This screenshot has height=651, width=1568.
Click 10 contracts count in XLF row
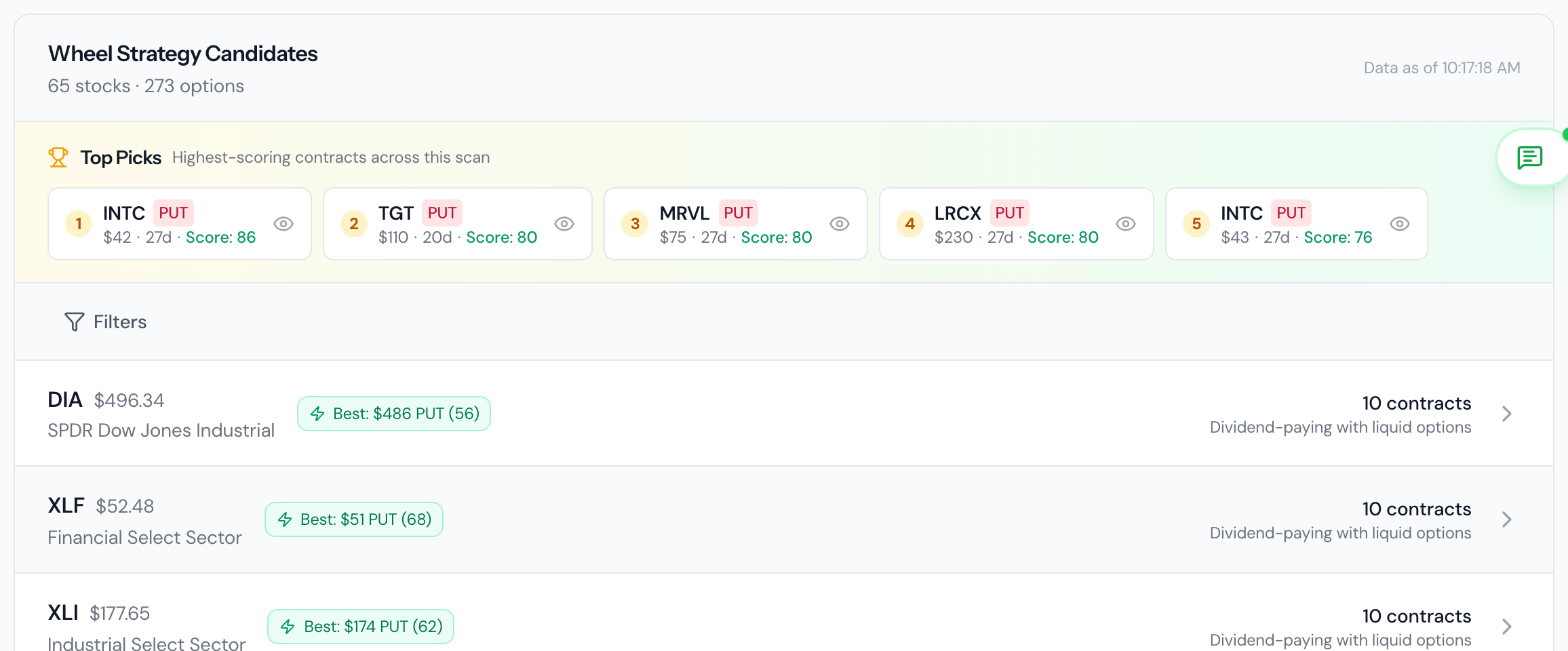pyautogui.click(x=1417, y=509)
